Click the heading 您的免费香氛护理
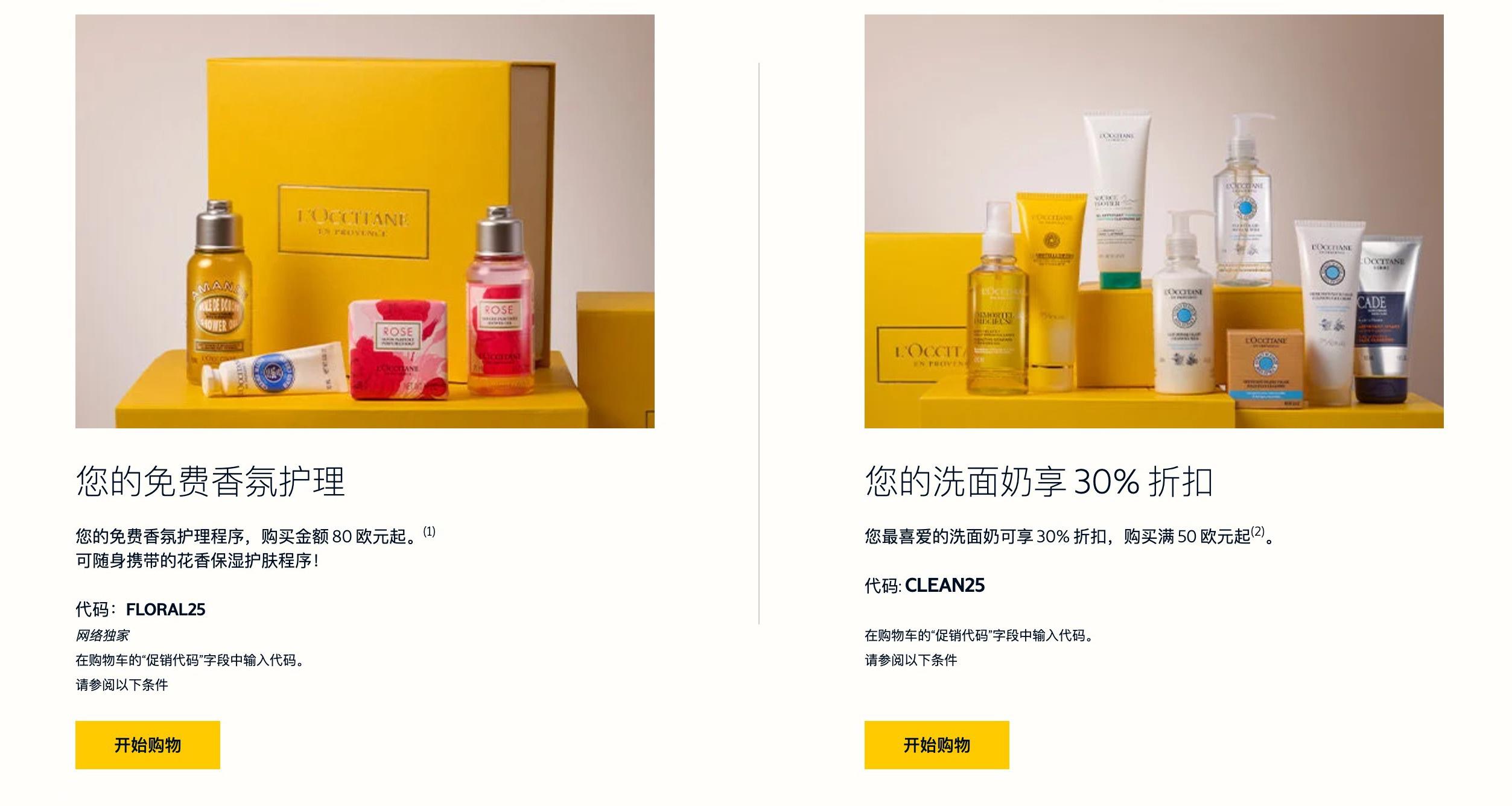 click(x=211, y=481)
